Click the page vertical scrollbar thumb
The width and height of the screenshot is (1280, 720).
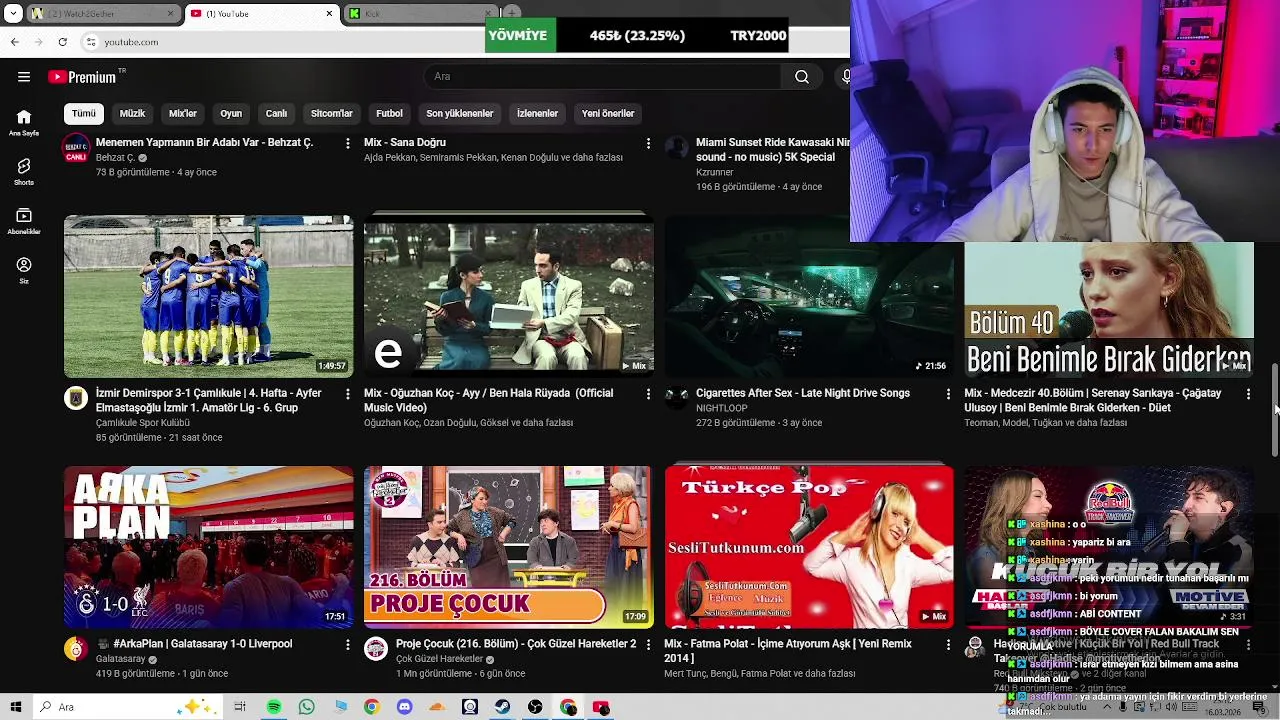coord(1275,410)
